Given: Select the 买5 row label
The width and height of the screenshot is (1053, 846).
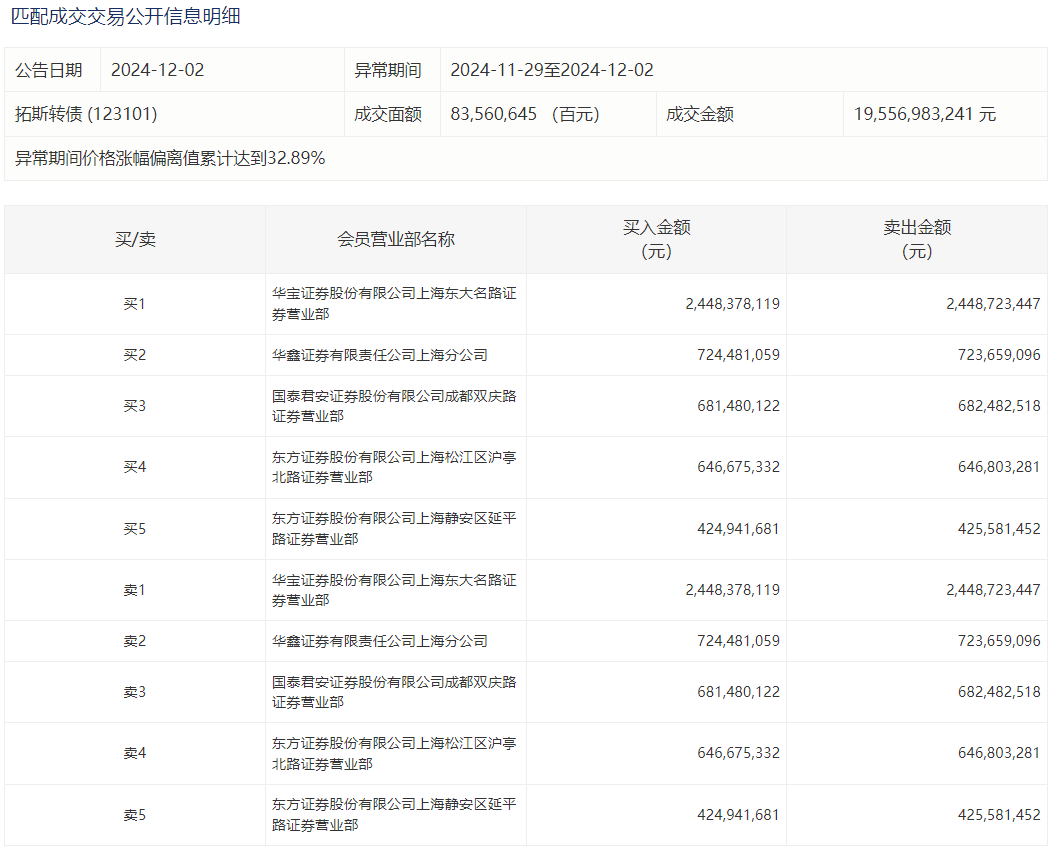Looking at the screenshot, I should [x=134, y=528].
